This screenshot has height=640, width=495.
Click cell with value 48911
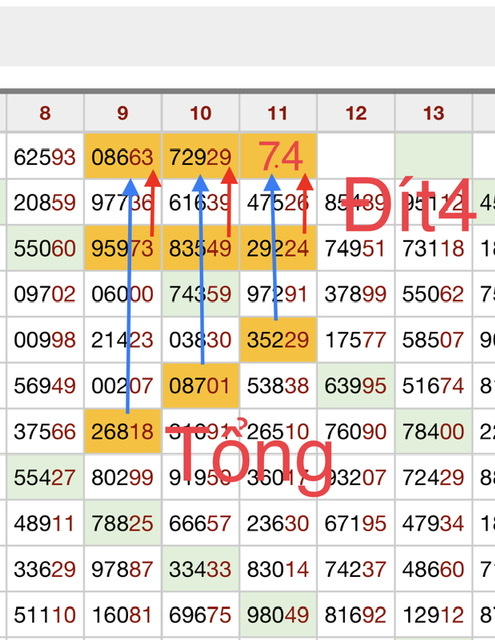coord(45,523)
